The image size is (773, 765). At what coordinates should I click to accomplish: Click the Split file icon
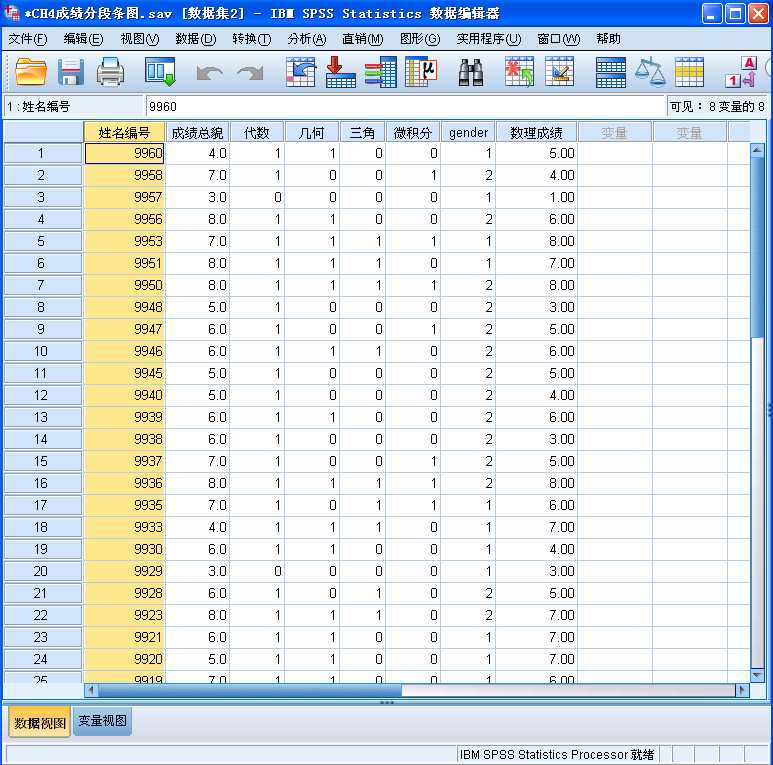tap(611, 72)
